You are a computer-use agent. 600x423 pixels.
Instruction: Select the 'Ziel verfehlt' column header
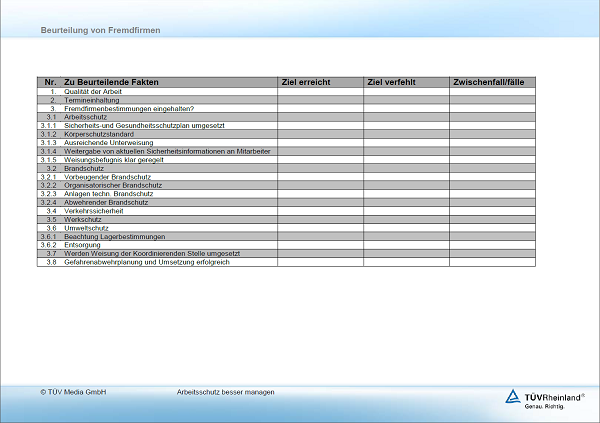coord(392,82)
